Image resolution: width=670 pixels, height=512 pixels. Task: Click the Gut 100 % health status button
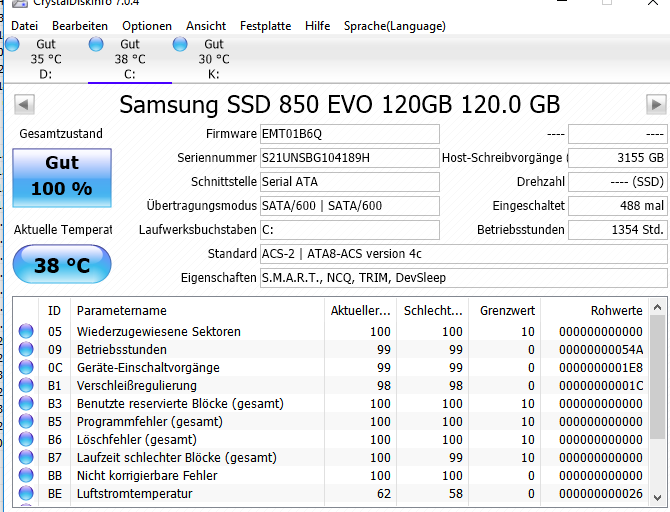tap(62, 178)
